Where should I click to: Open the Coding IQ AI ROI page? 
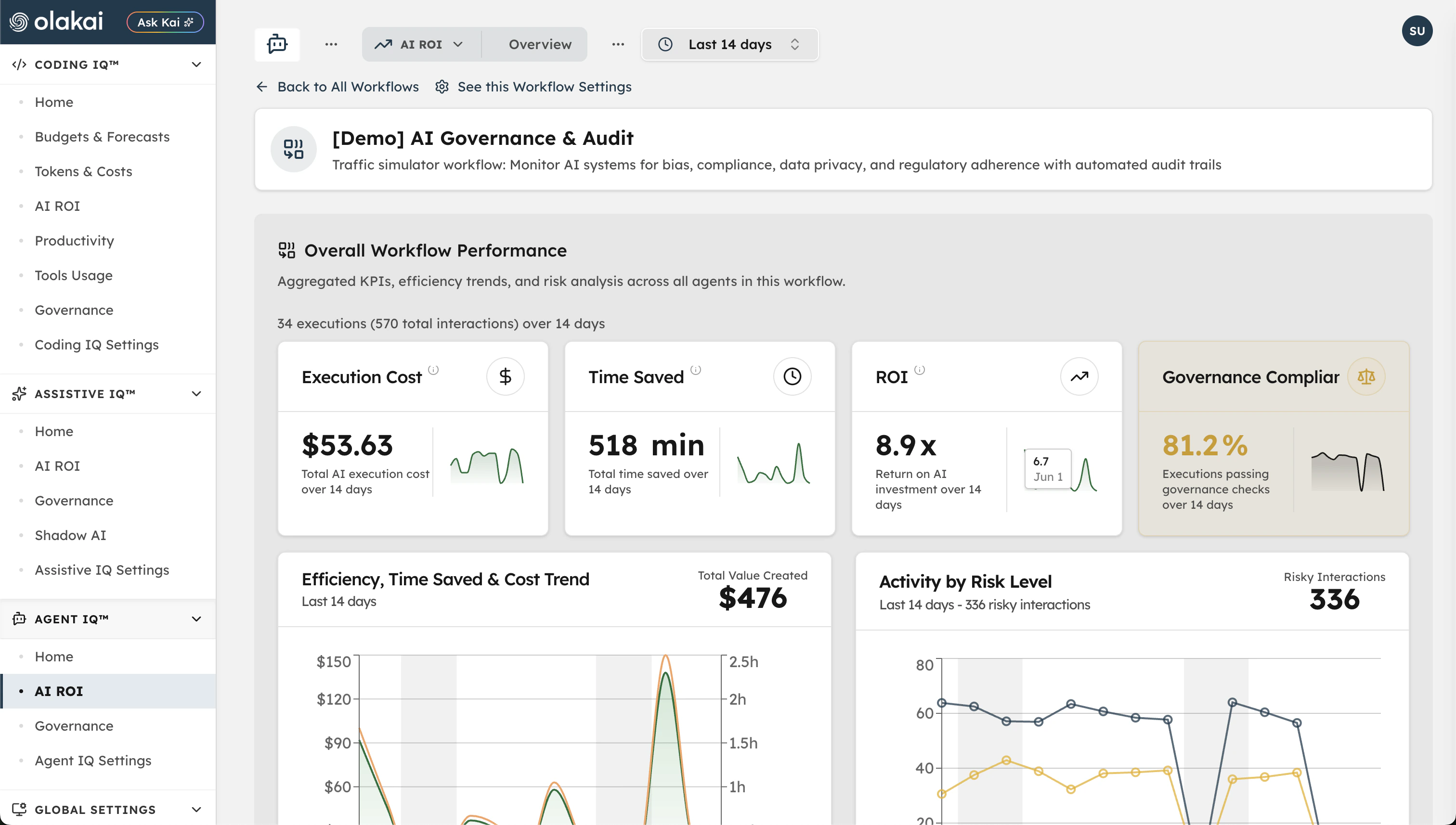coord(57,206)
